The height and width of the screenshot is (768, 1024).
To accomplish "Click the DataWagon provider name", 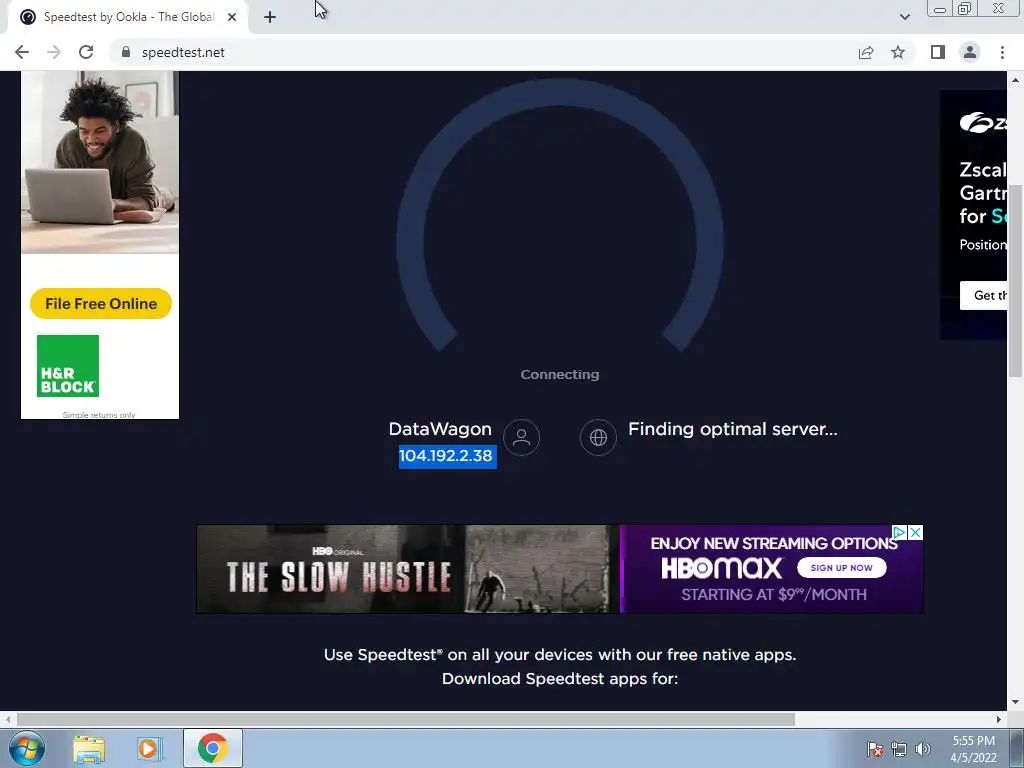I will pyautogui.click(x=440, y=429).
